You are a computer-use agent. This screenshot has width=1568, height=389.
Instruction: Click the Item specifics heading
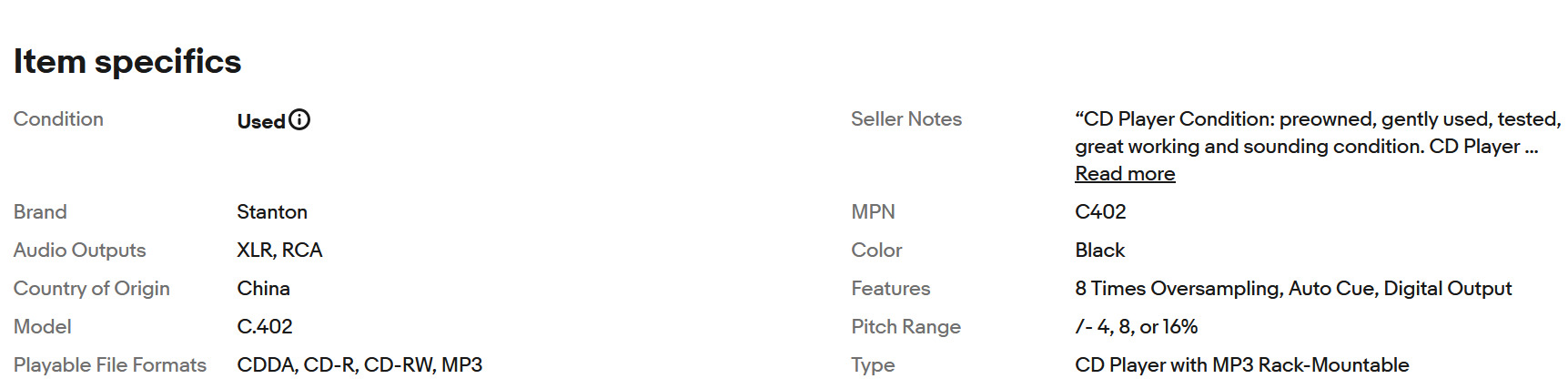pos(127,62)
